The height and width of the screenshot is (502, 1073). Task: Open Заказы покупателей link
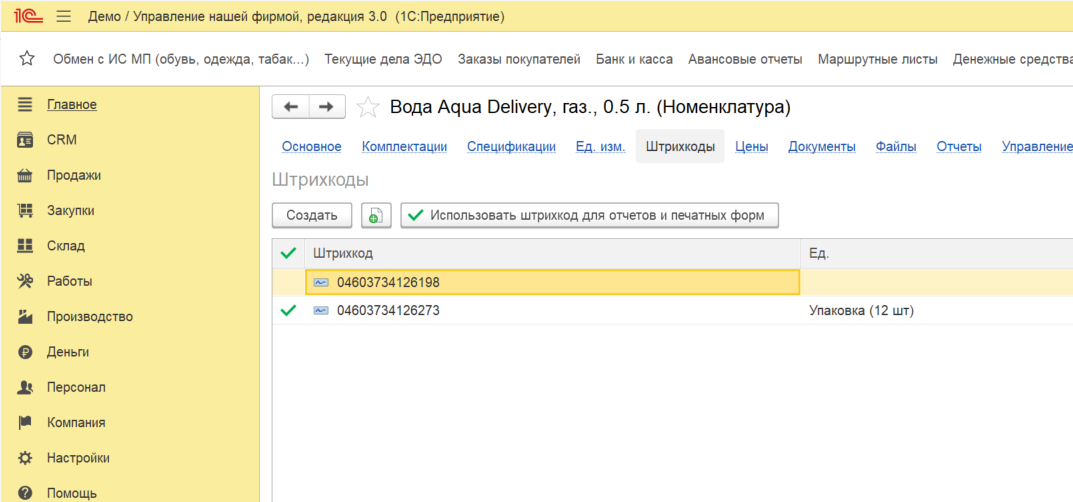point(519,60)
